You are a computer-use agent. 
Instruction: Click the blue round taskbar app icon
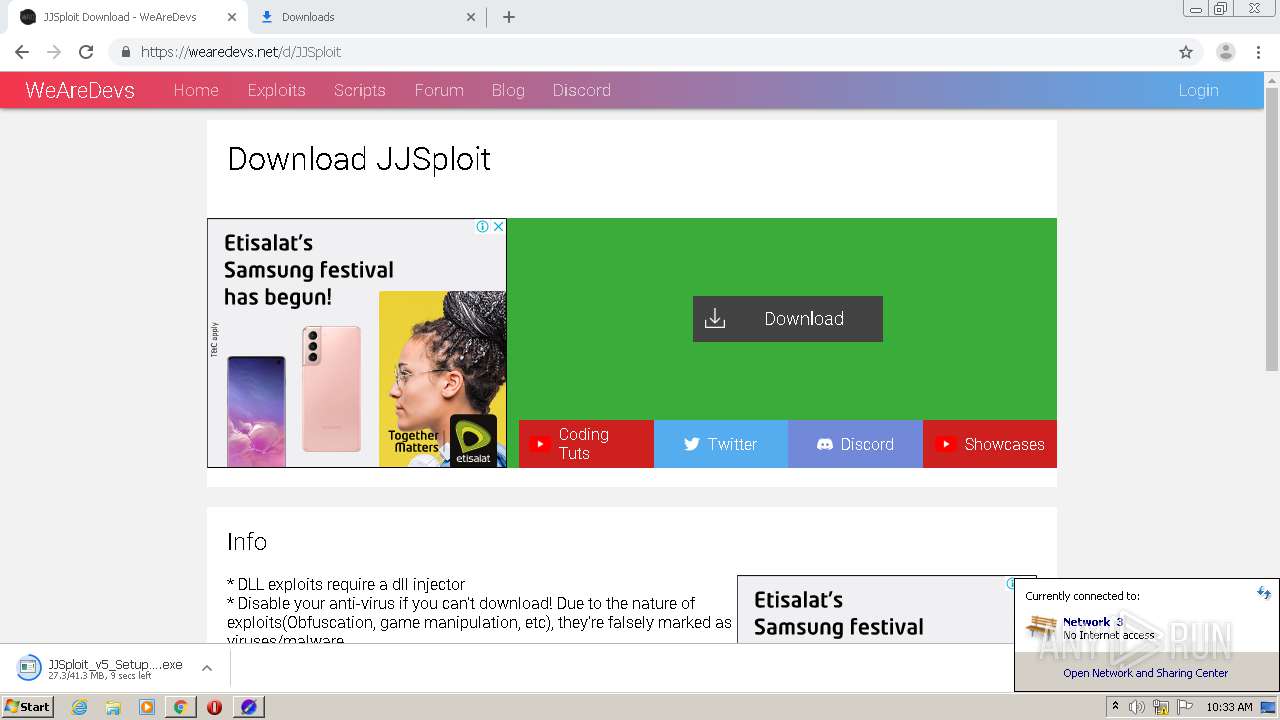point(249,707)
